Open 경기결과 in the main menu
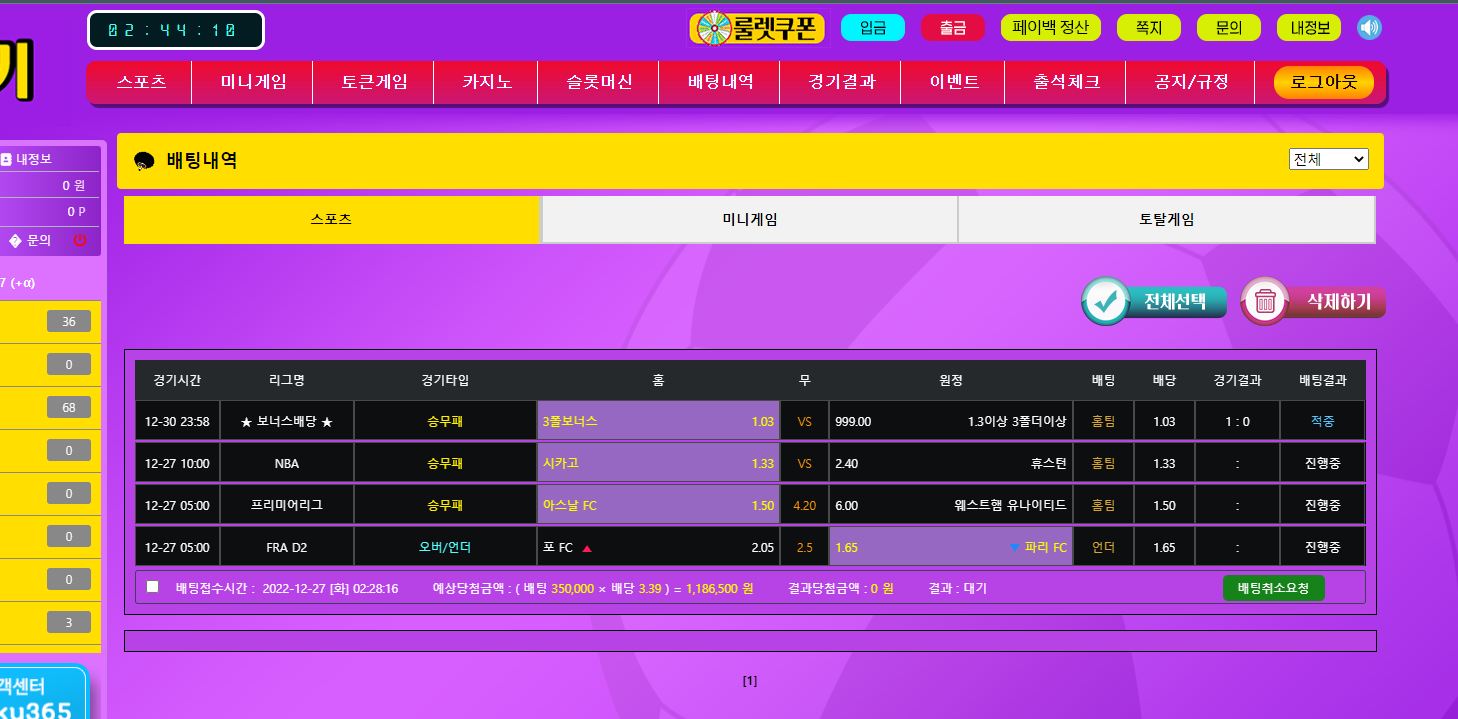Screen dimensions: 1458x719 pyautogui.click(x=841, y=82)
